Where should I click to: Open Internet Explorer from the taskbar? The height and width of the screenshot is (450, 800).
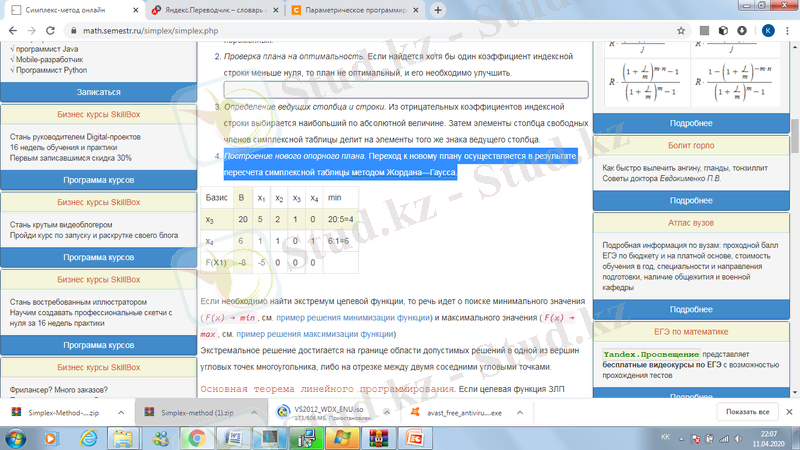click(89, 438)
